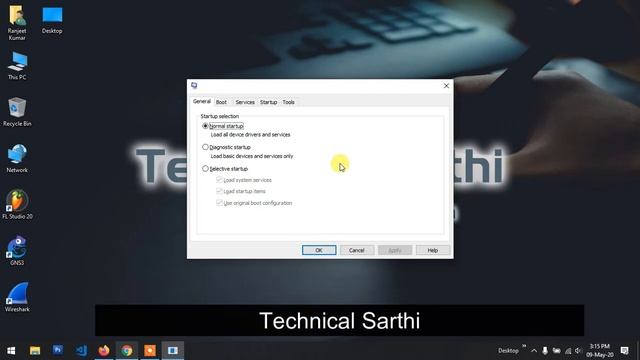Switch to the Services tab
The height and width of the screenshot is (360, 640).
[x=245, y=102]
